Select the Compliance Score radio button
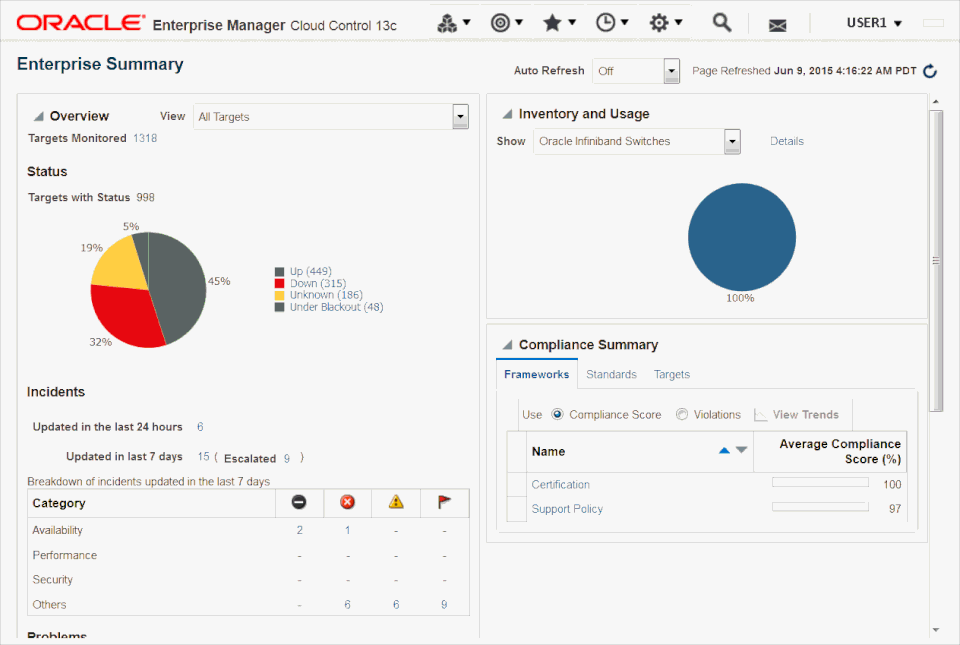Image resolution: width=960 pixels, height=645 pixels. 557,414
